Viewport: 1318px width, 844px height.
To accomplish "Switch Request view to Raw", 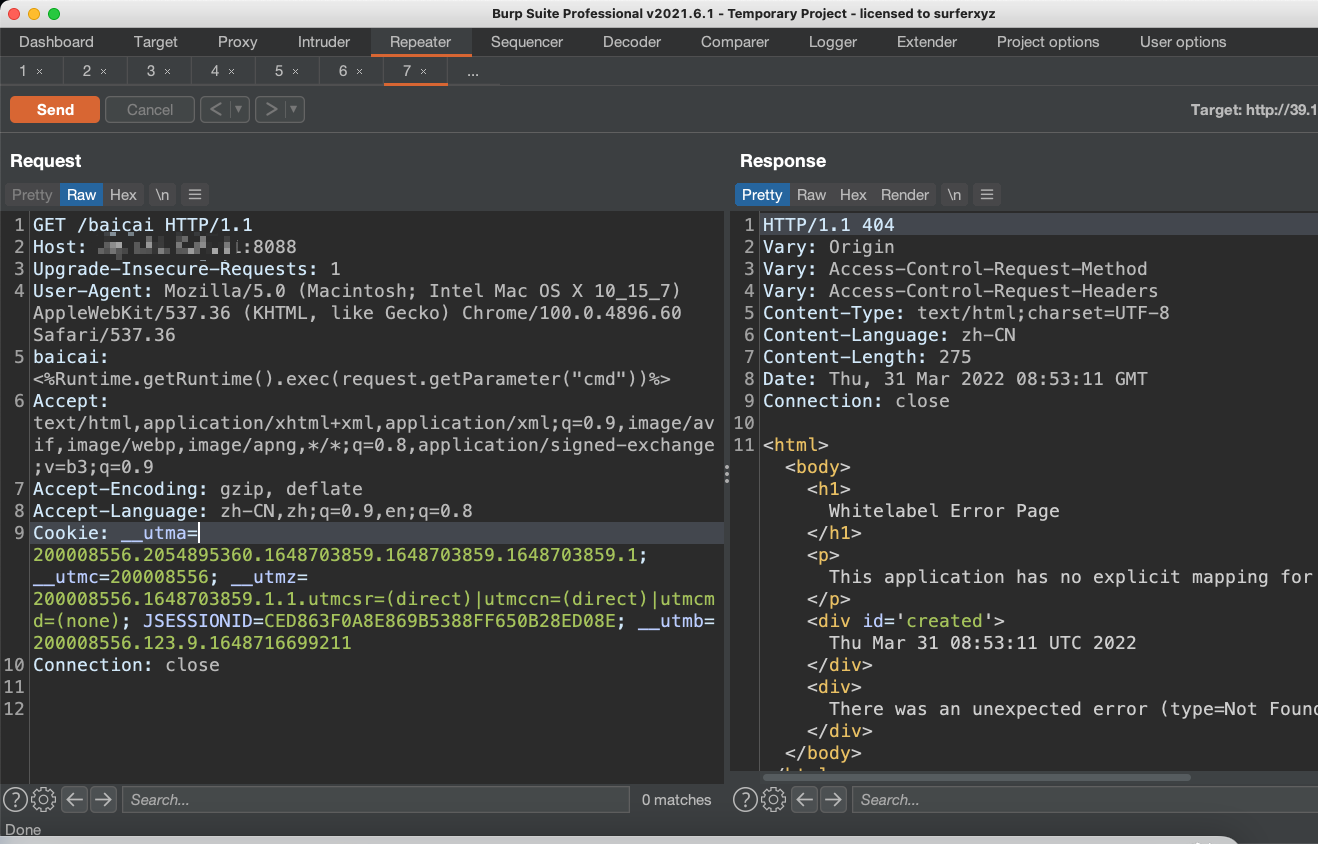I will [x=82, y=195].
